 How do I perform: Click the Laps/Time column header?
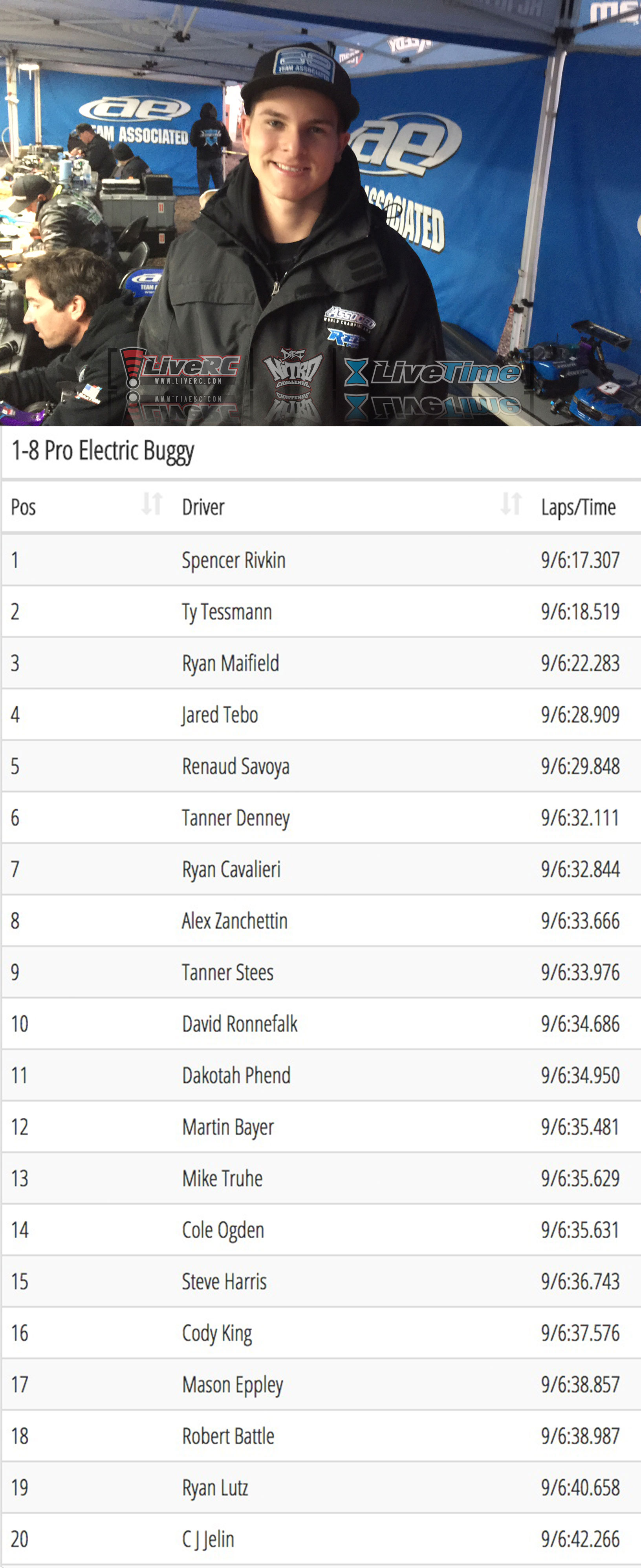pos(578,507)
